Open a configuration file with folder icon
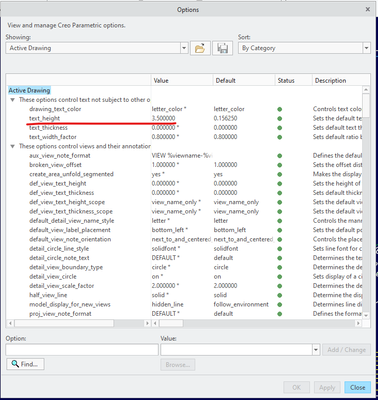Screen dimensions: 378x400 (200, 48)
